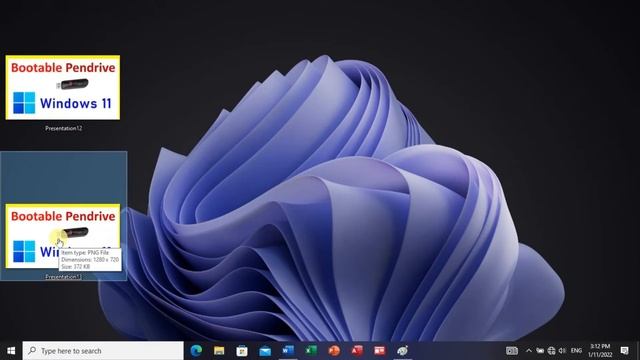Open Microsoft Access from the taskbar
Screen dimensions: 640x360
tap(357, 350)
